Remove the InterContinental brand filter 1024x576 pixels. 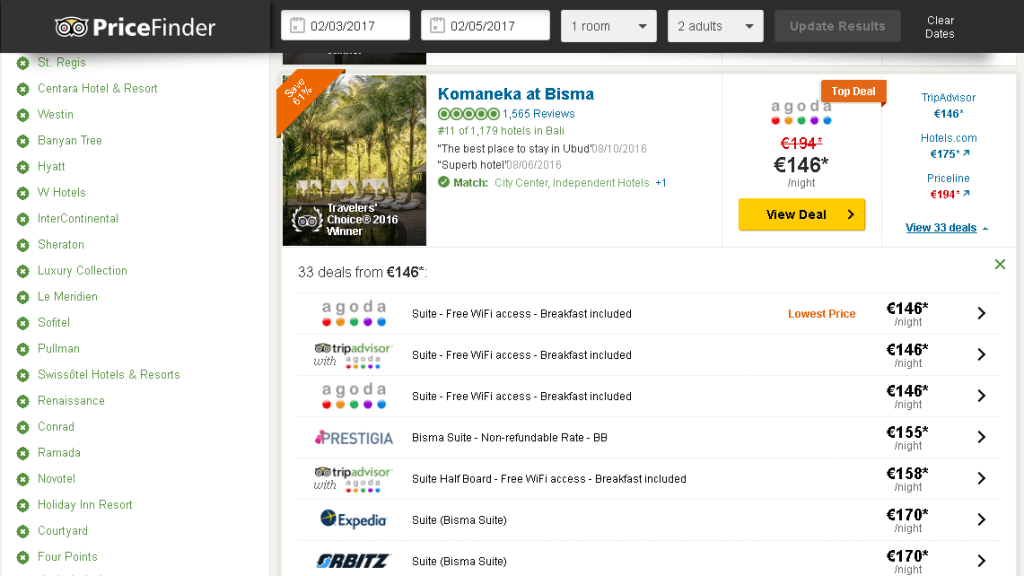pos(23,219)
